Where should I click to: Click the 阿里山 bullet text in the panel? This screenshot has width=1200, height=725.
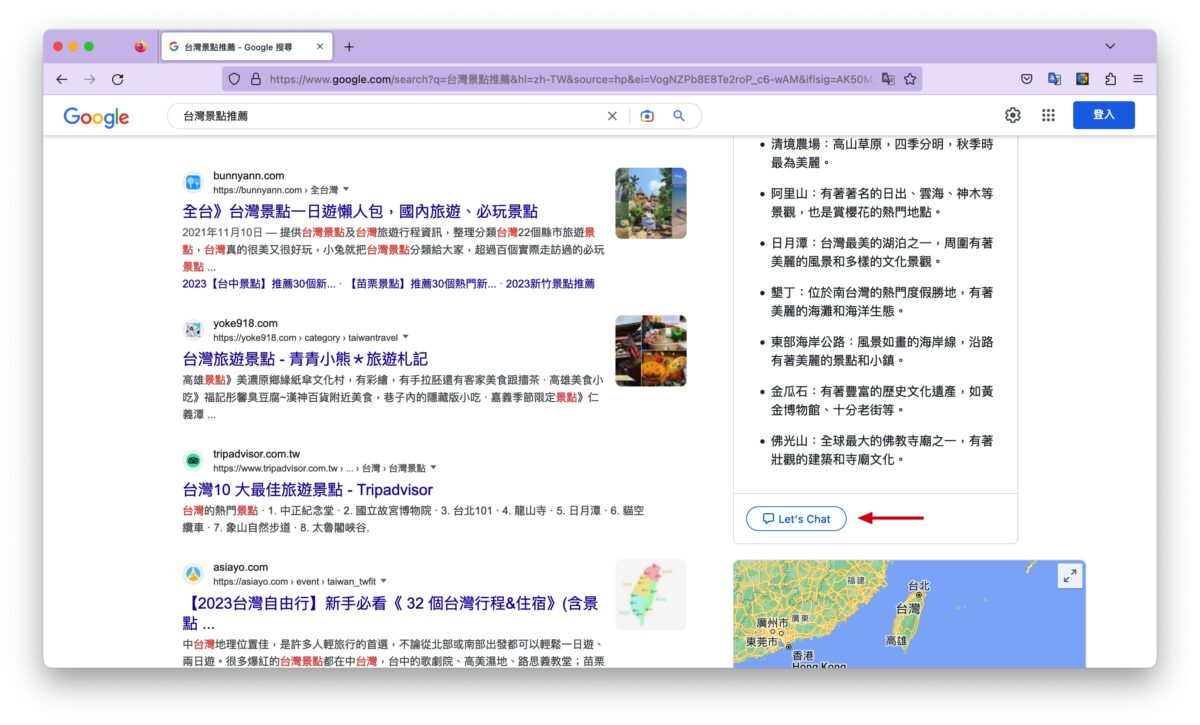pyautogui.click(x=881, y=202)
